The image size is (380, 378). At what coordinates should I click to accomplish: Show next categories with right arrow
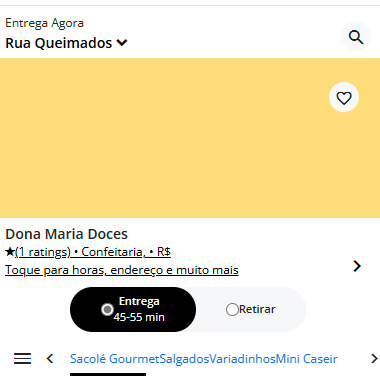pos(374,359)
